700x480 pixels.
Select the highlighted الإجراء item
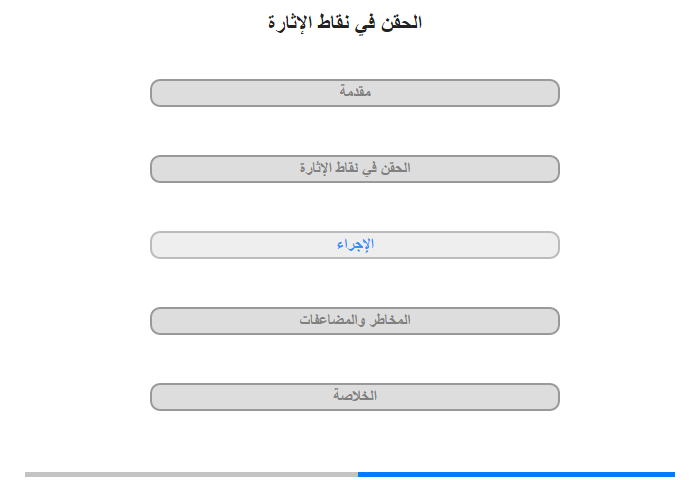(355, 245)
